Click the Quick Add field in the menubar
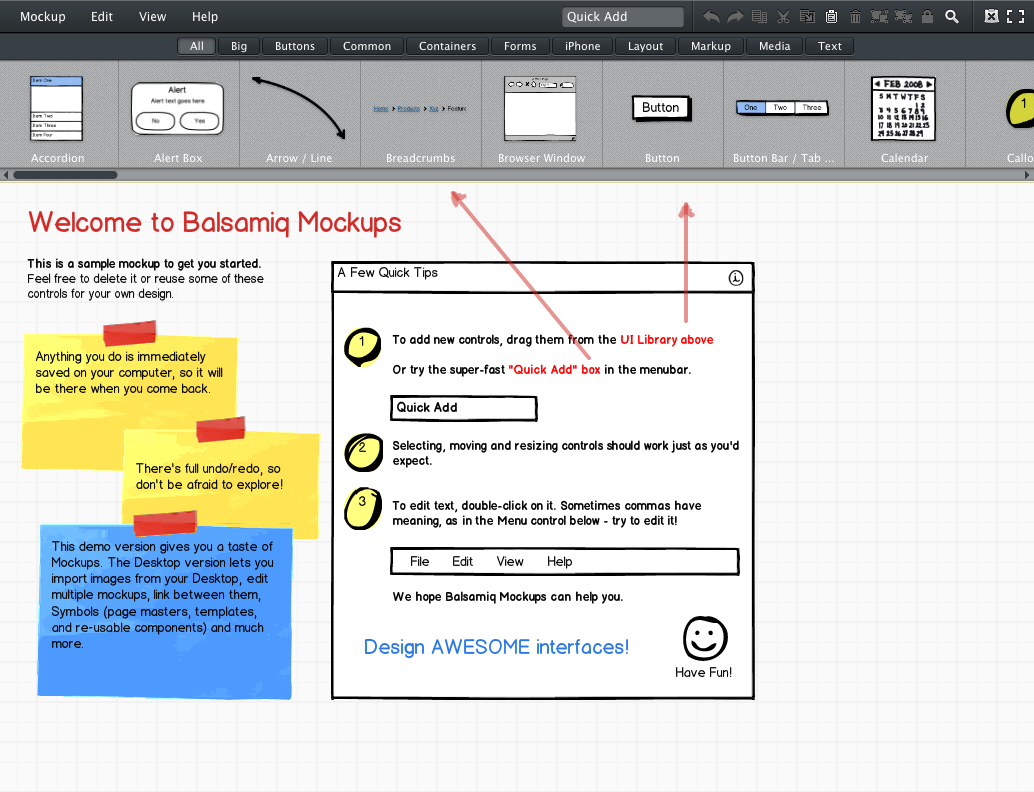Viewport: 1034px width, 792px height. (x=622, y=17)
